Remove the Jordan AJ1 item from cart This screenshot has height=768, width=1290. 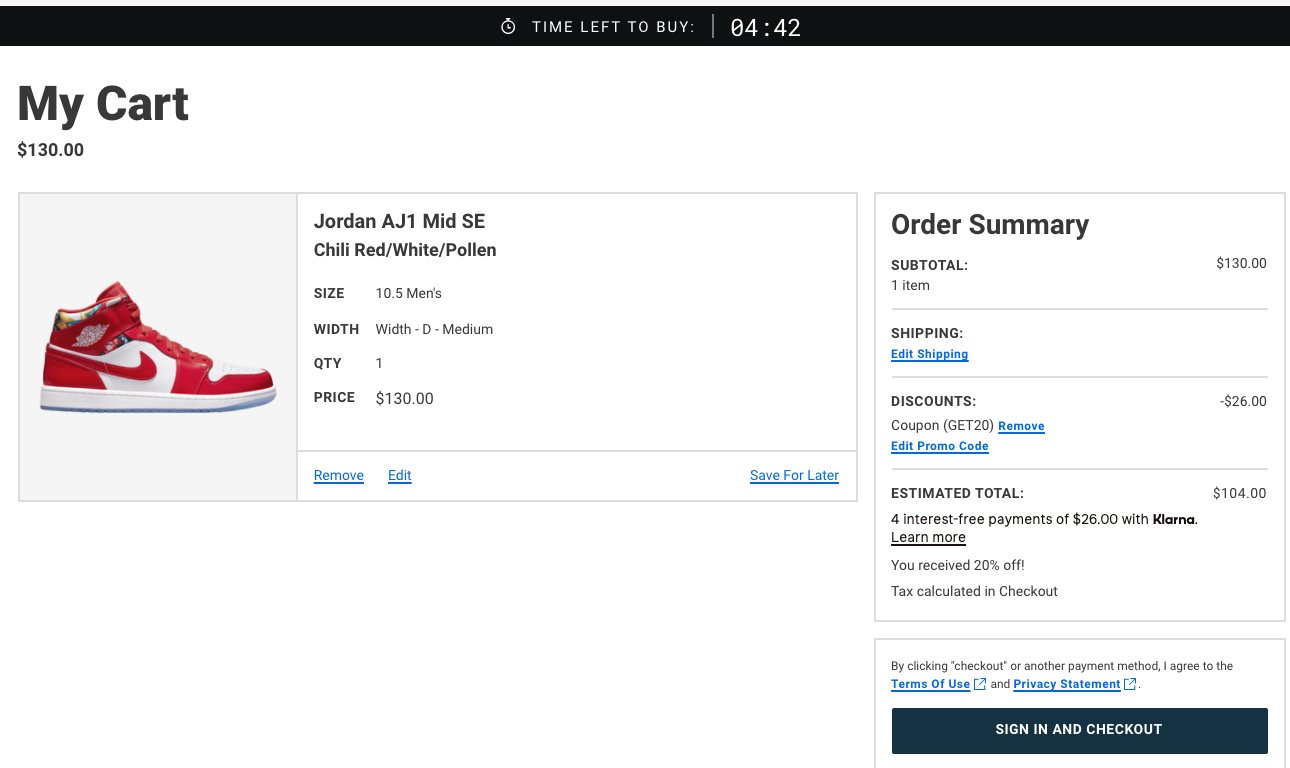[x=339, y=475]
